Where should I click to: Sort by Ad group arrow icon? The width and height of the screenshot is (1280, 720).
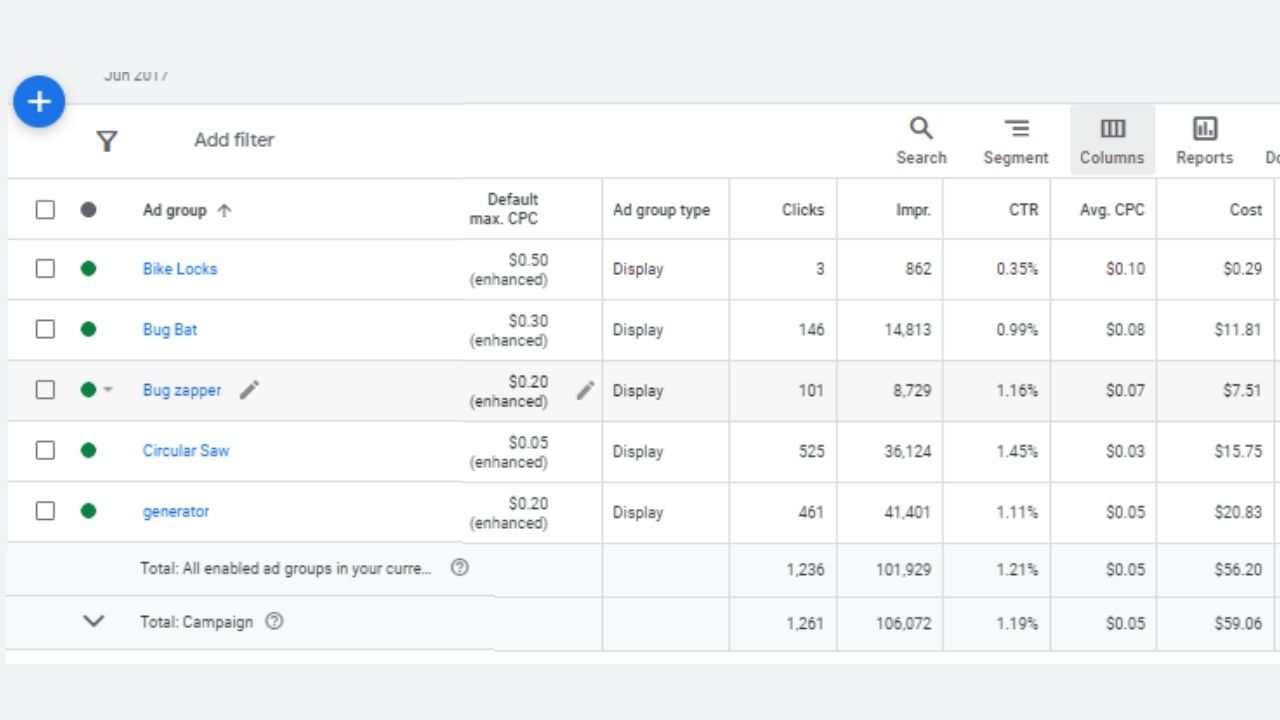[x=224, y=210]
